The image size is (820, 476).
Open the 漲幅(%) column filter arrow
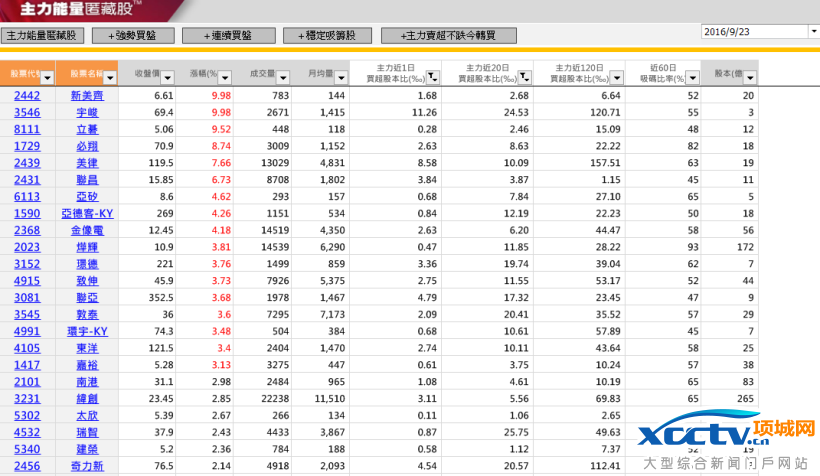pyautogui.click(x=226, y=76)
